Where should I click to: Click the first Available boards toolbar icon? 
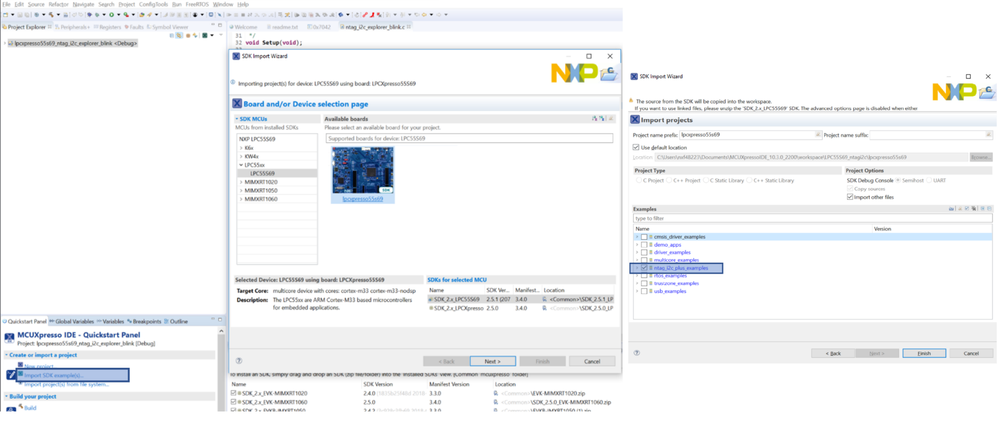point(594,118)
